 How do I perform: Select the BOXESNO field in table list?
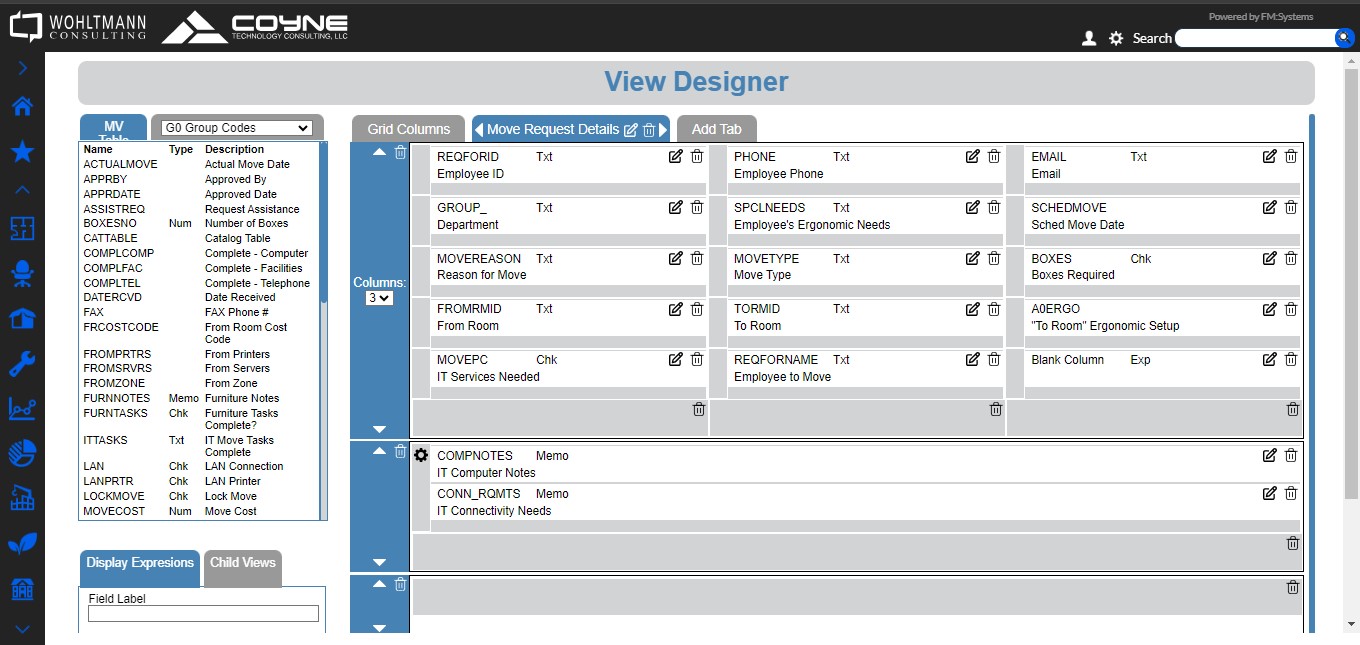(110, 224)
